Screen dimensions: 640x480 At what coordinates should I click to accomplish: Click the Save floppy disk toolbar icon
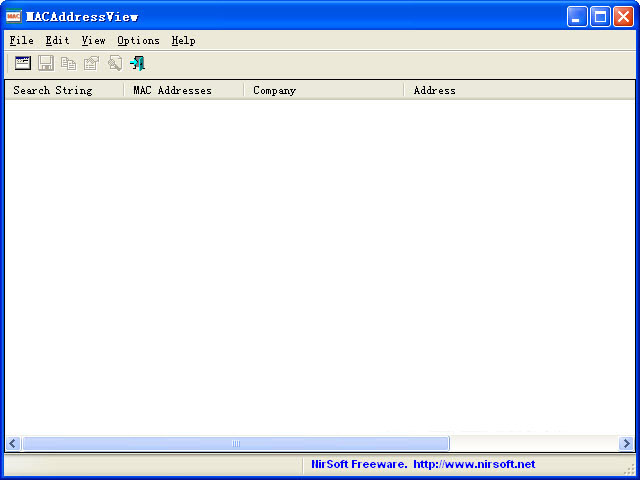[x=46, y=63]
